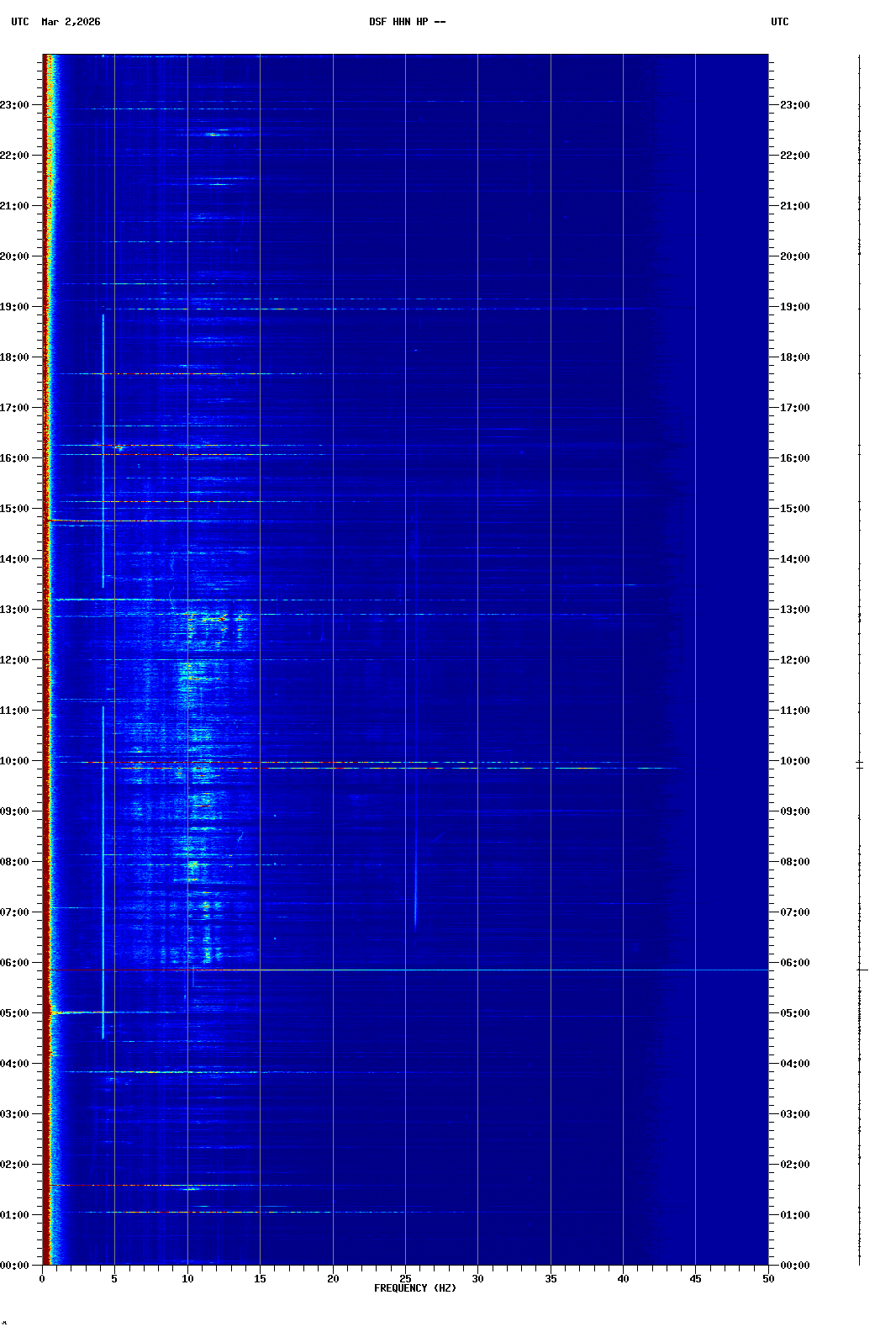Click the 06:00 label on right axis
This screenshot has width=896, height=1332.
tap(794, 963)
